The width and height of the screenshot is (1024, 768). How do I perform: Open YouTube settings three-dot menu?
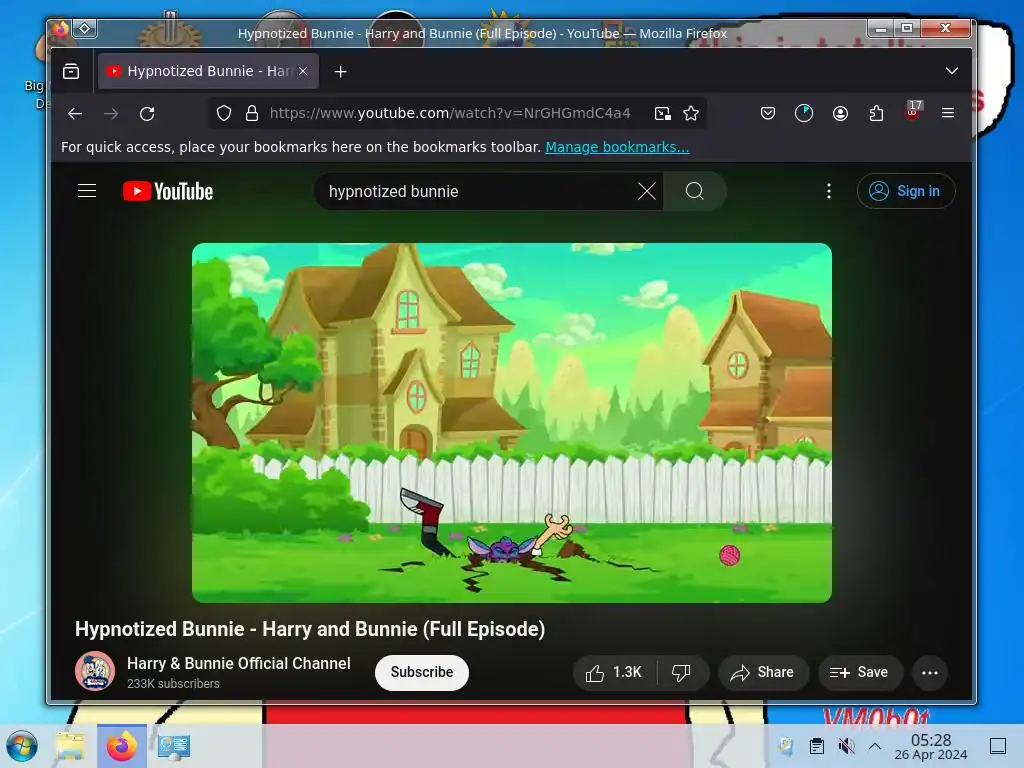(829, 191)
